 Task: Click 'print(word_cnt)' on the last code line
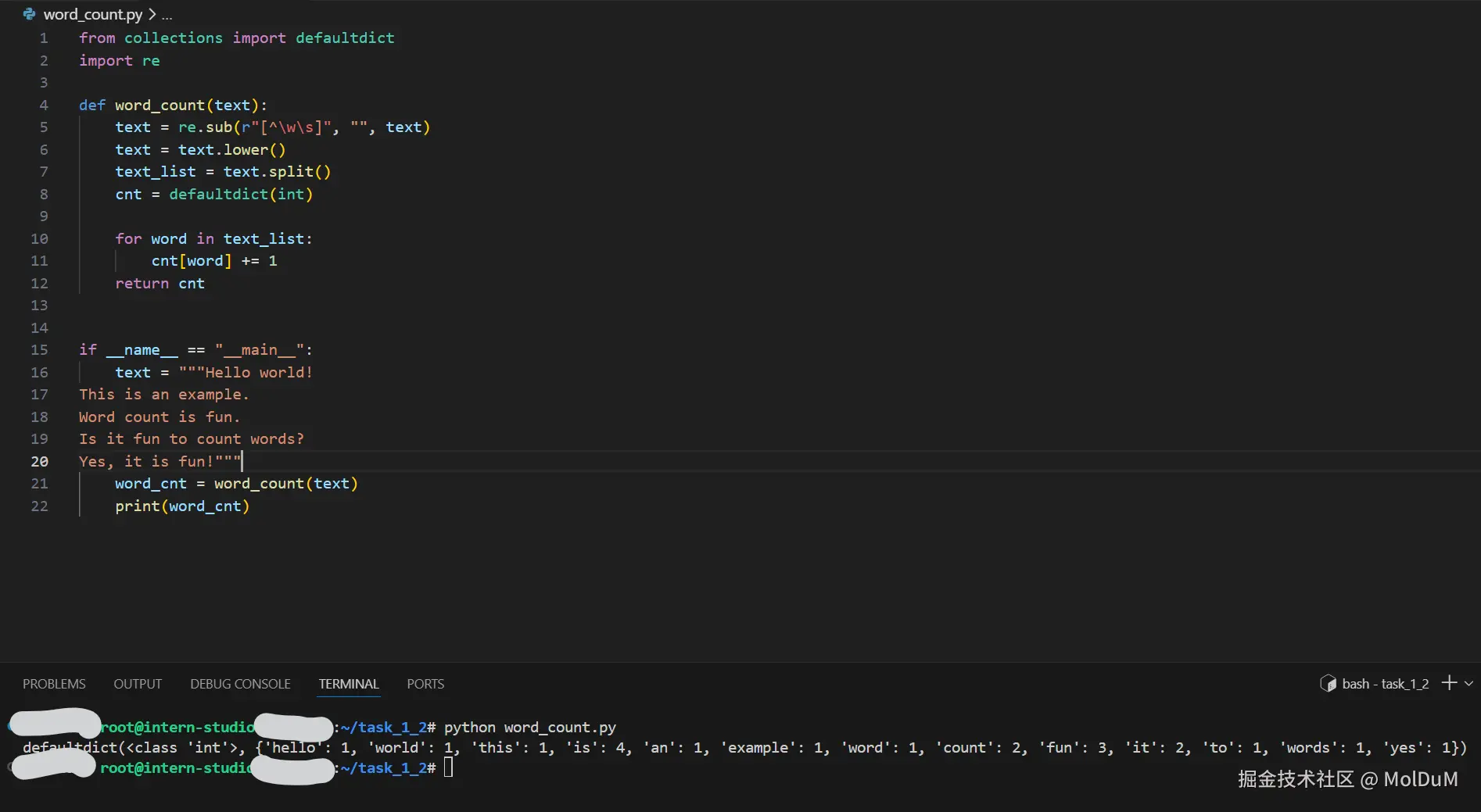(x=182, y=506)
